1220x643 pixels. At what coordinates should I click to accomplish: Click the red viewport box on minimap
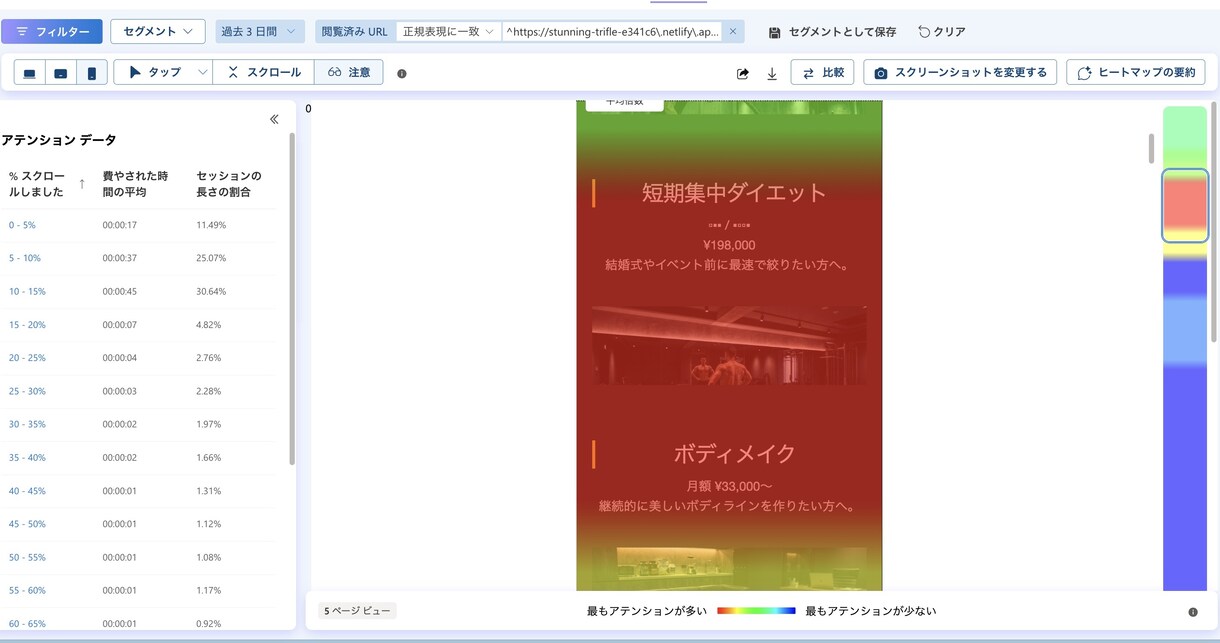point(1185,205)
